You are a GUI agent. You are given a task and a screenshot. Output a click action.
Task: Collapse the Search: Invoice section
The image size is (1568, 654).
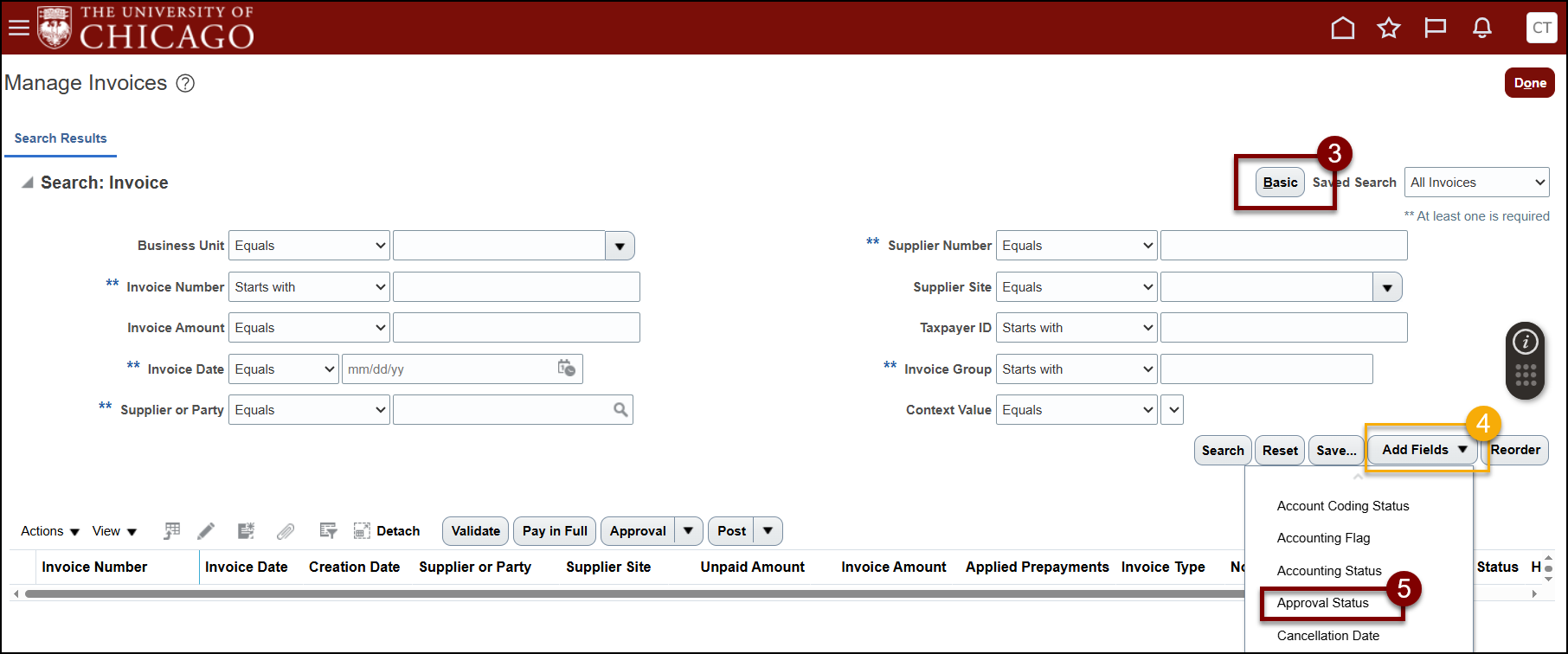tap(28, 183)
